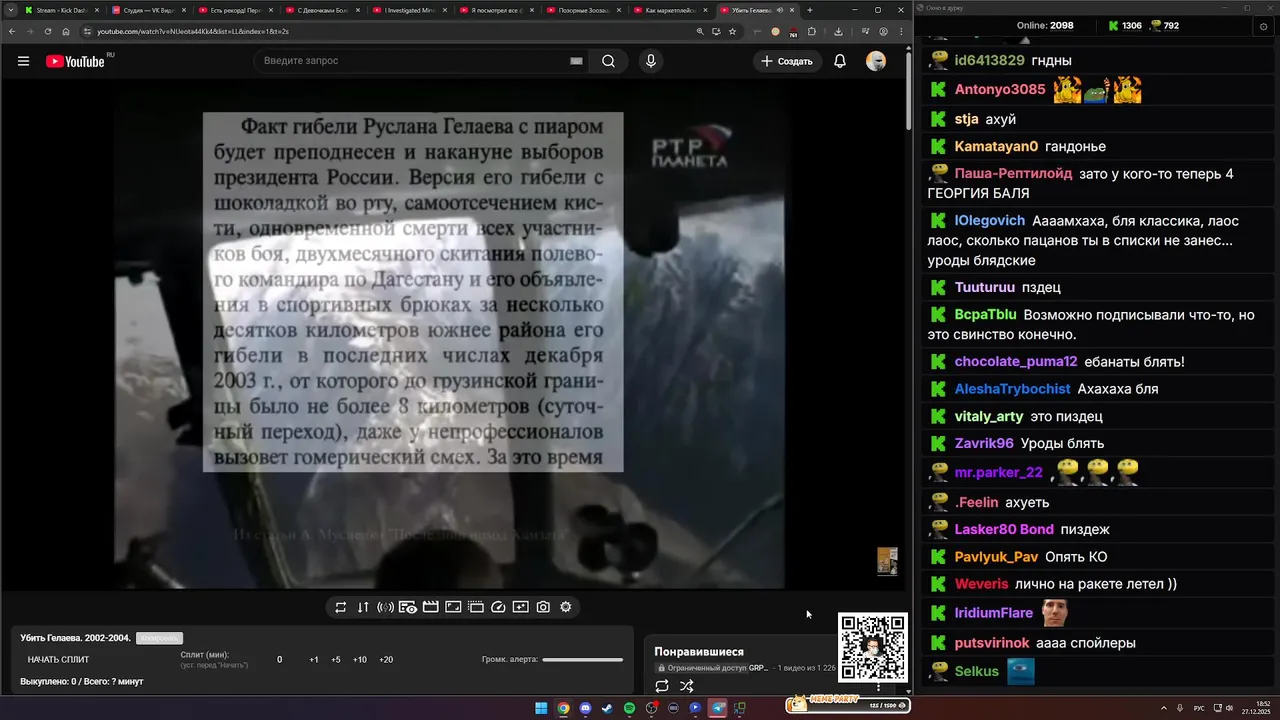Bookmark the page with the star icon
This screenshot has height=720, width=1280.
(733, 31)
